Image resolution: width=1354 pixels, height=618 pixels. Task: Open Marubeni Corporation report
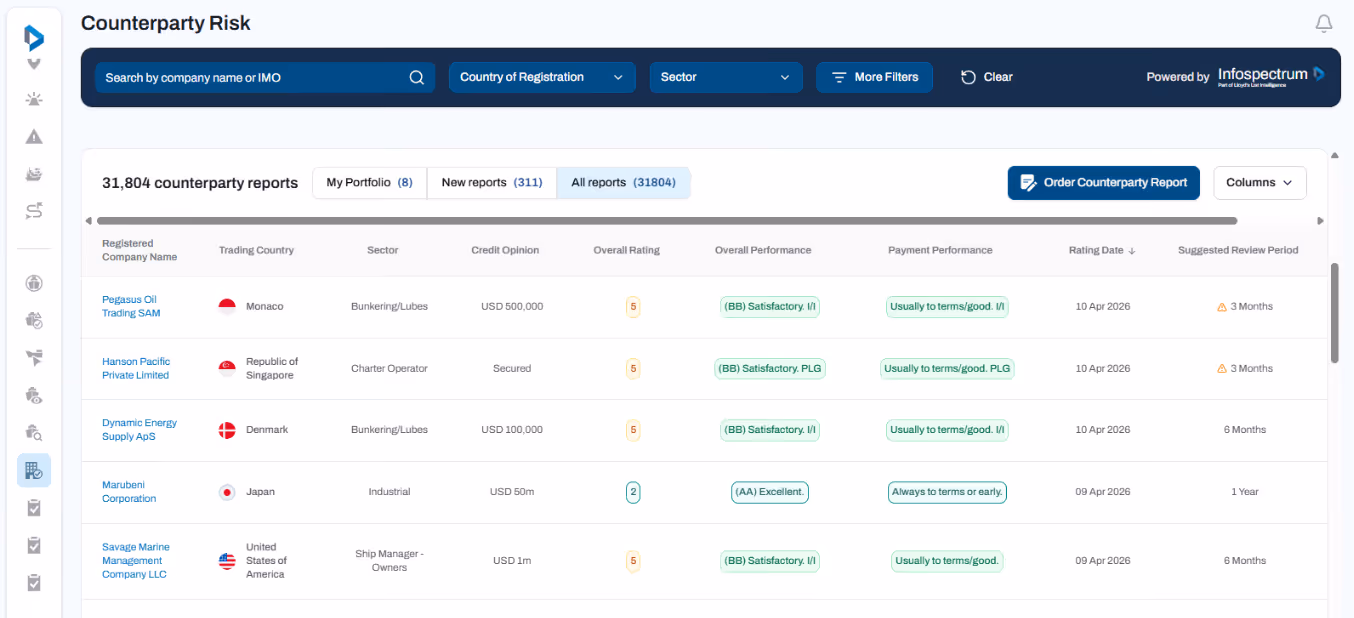129,492
